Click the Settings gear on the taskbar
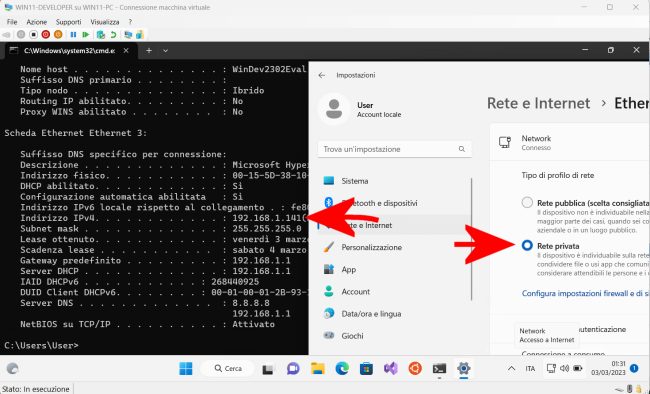Image resolution: width=650 pixels, height=394 pixels. (x=463, y=368)
